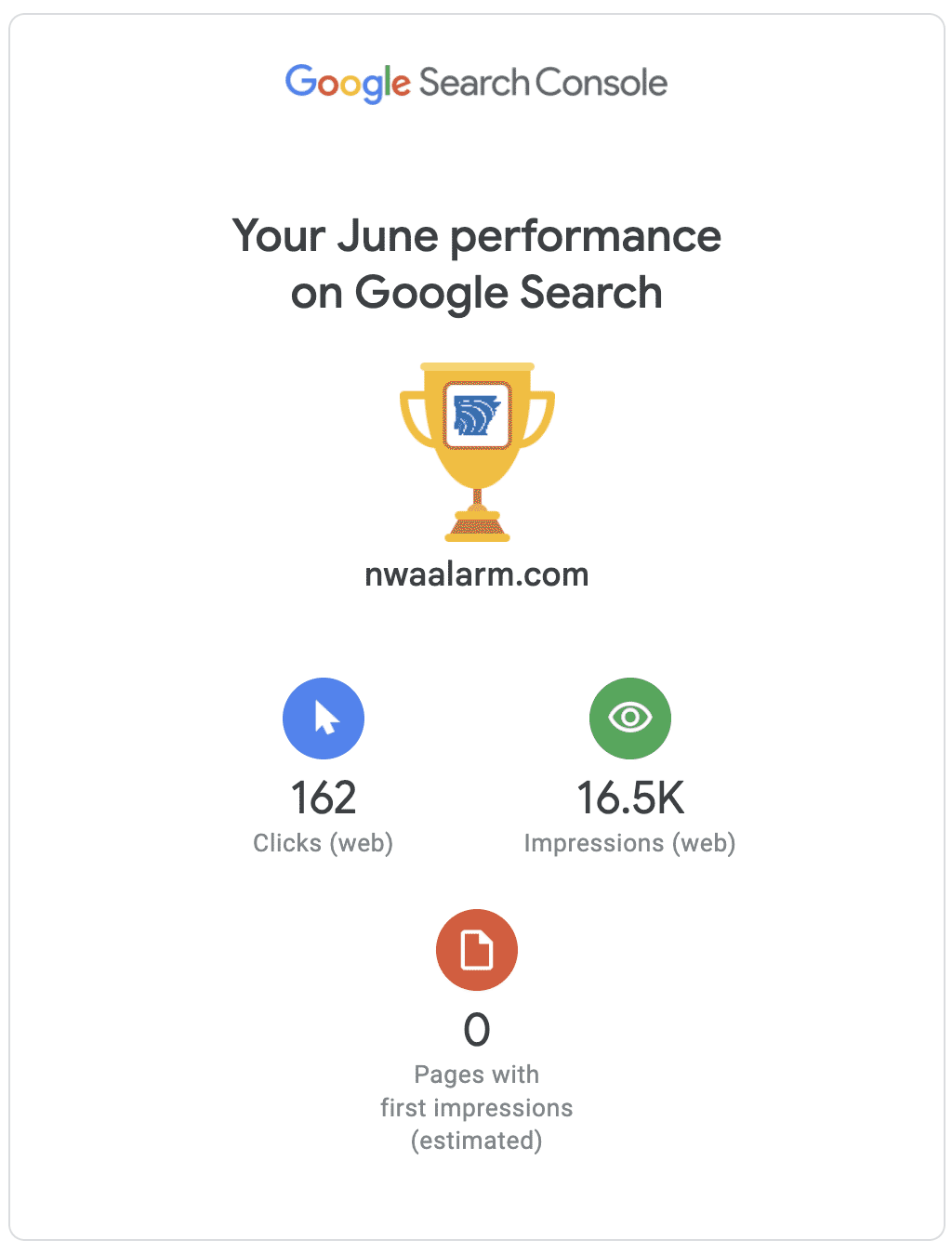Click the colored Google wordmark

coord(348,83)
